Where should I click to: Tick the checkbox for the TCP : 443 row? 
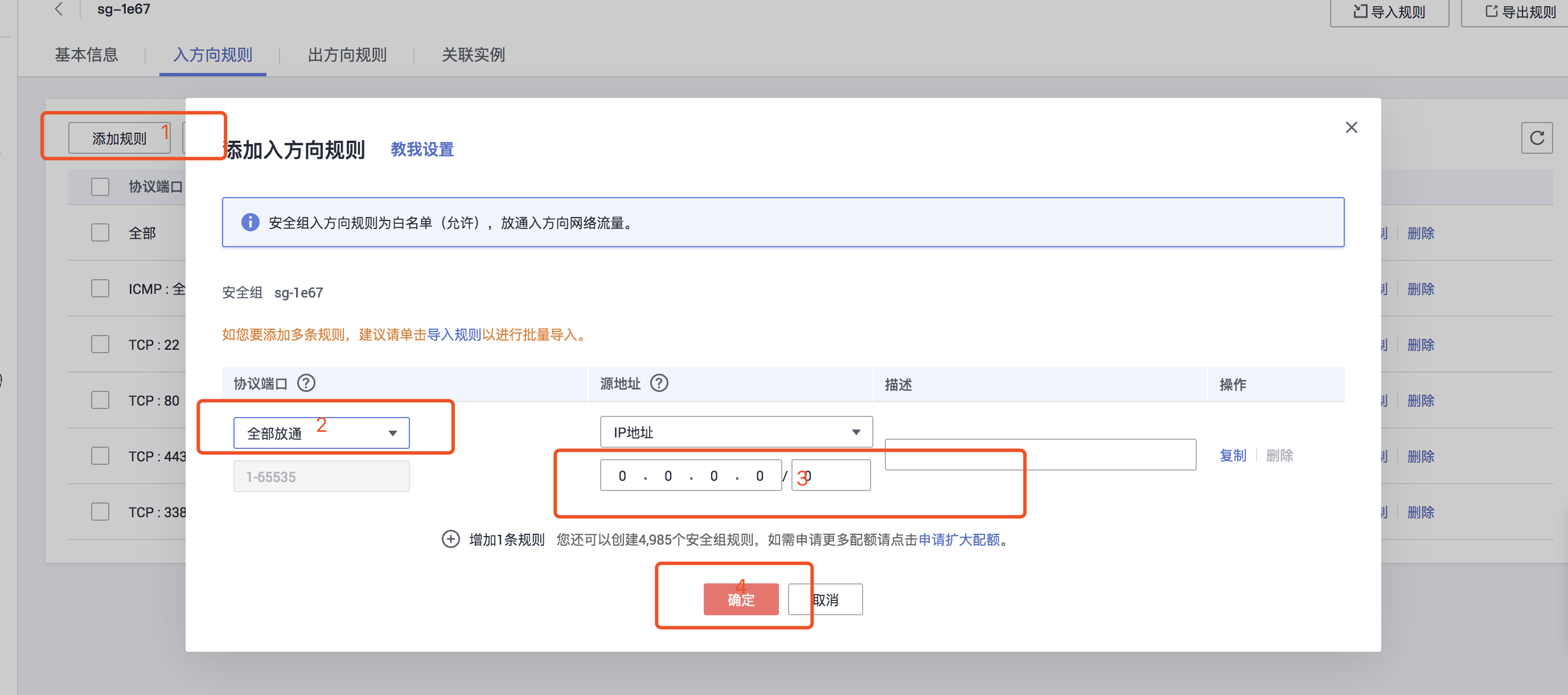click(100, 456)
